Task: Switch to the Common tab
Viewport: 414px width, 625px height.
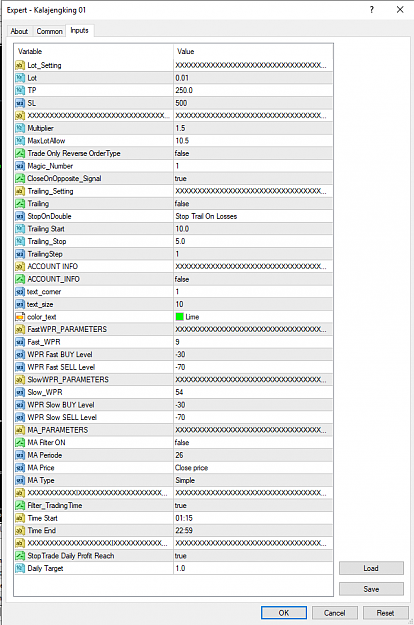Action: (49, 31)
